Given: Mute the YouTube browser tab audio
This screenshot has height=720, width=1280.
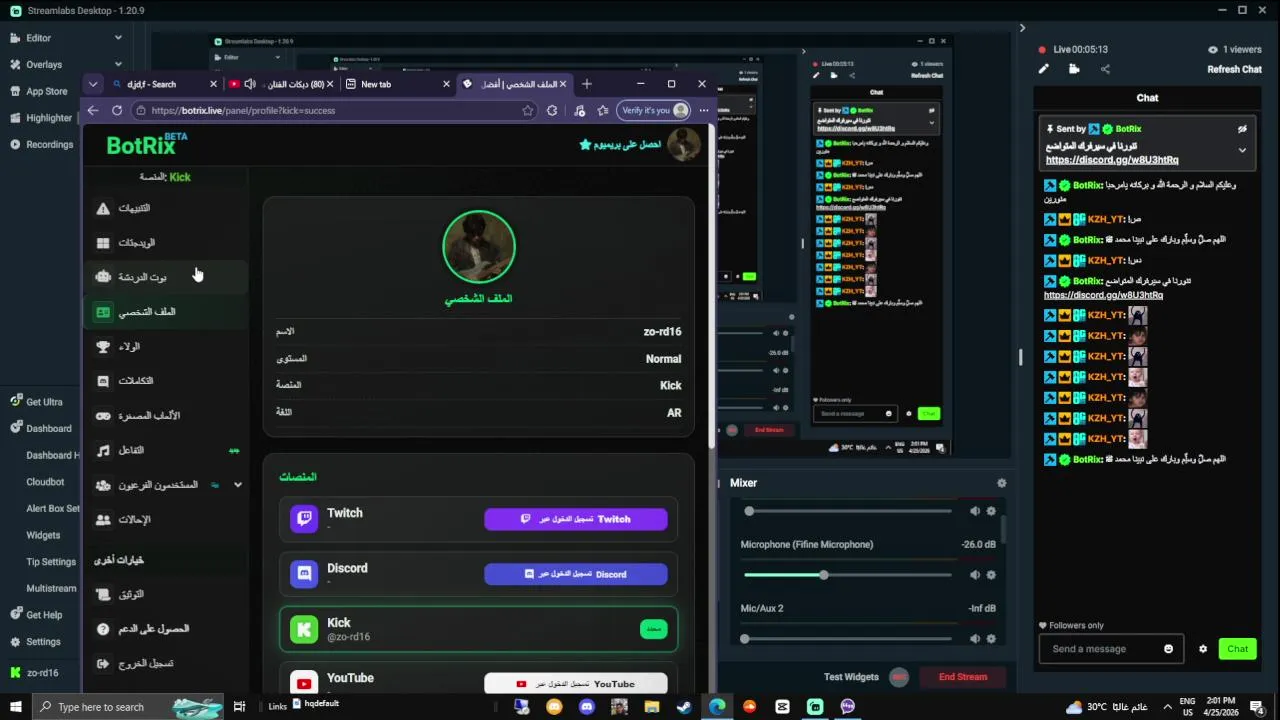Looking at the screenshot, I should (250, 84).
